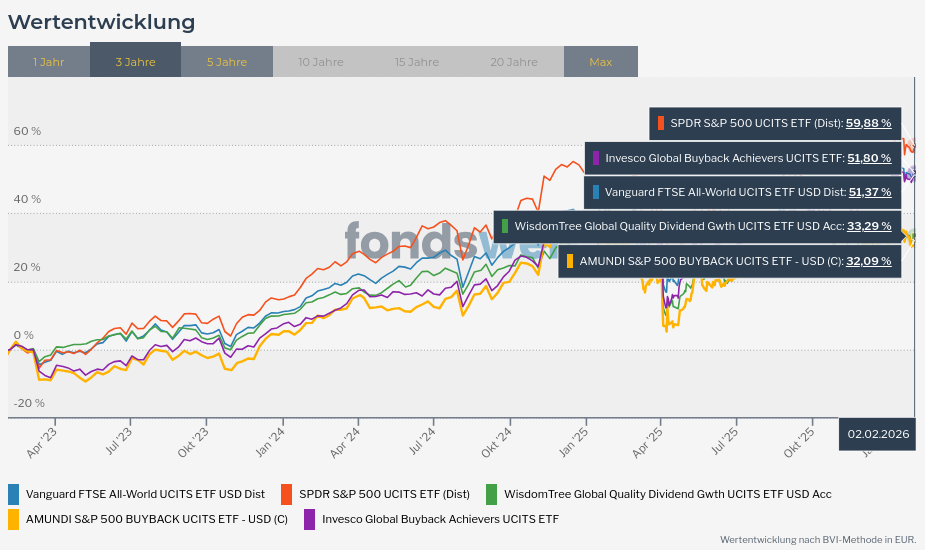This screenshot has width=925, height=550.
Task: Click the purple Invesco legend swatch
Action: (309, 519)
